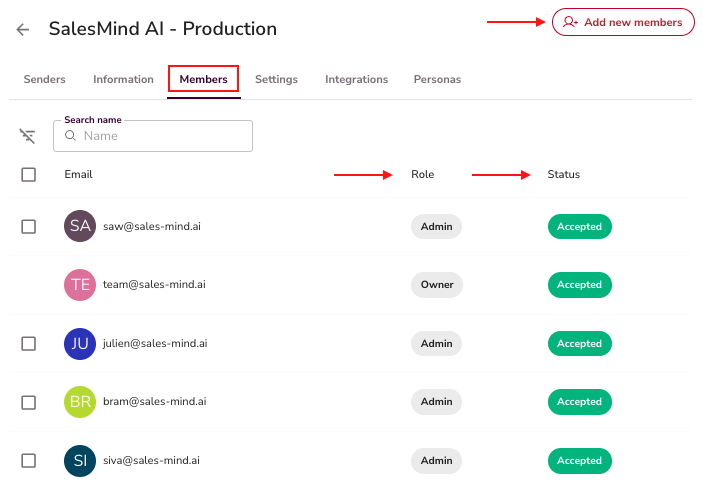Select the checkbox for julien@sales-mind.ai
703x485 pixels.
[x=29, y=344]
